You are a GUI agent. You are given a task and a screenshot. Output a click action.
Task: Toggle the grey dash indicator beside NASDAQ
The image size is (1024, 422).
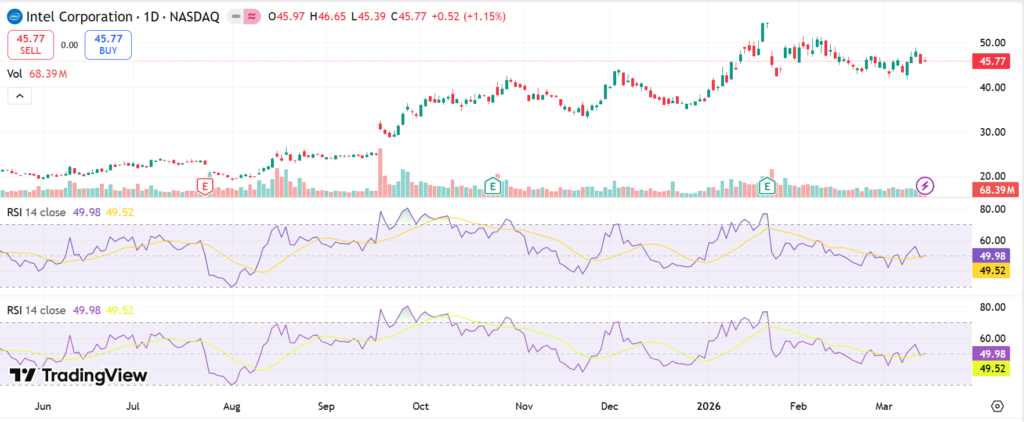[231, 18]
